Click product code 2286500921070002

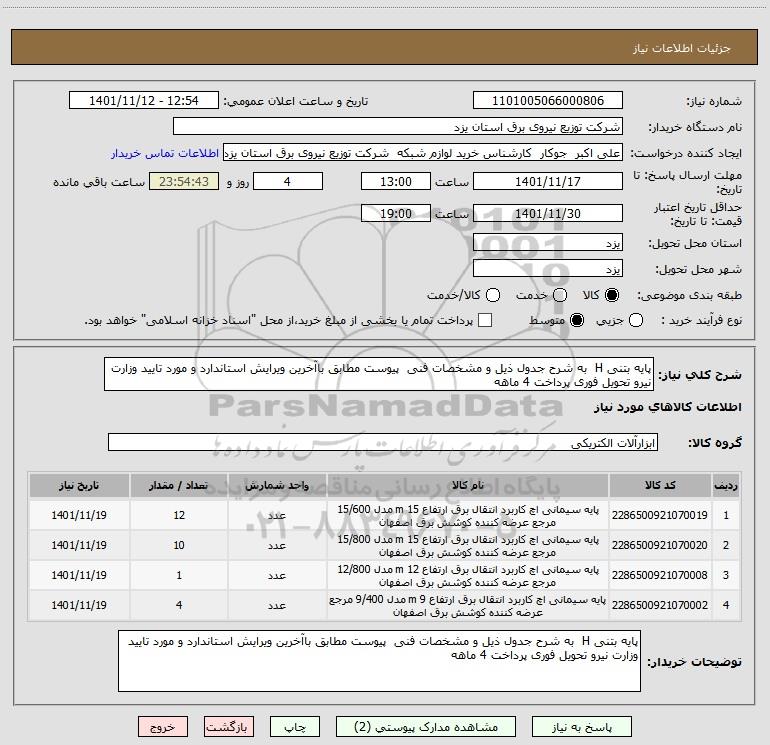[660, 605]
